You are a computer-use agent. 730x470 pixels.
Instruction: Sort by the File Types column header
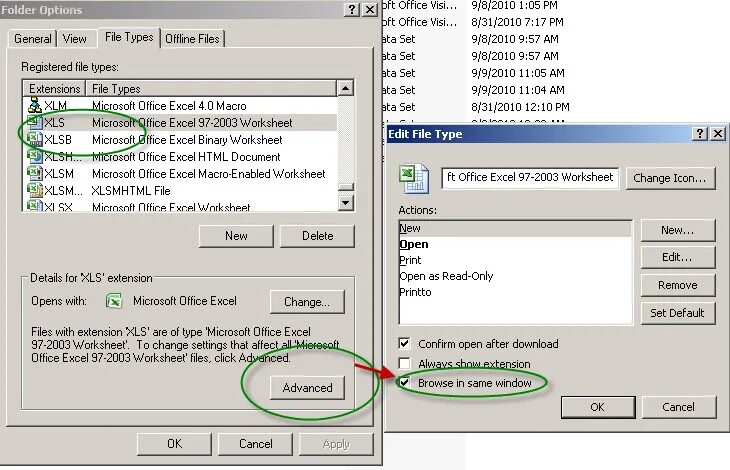coord(210,88)
